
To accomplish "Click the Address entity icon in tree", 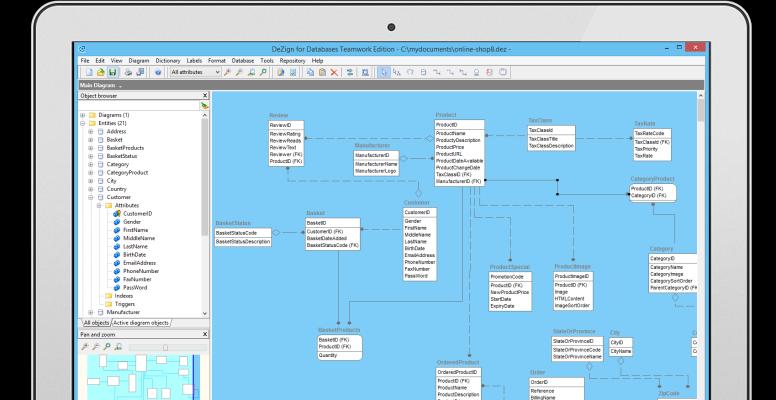I will point(100,131).
